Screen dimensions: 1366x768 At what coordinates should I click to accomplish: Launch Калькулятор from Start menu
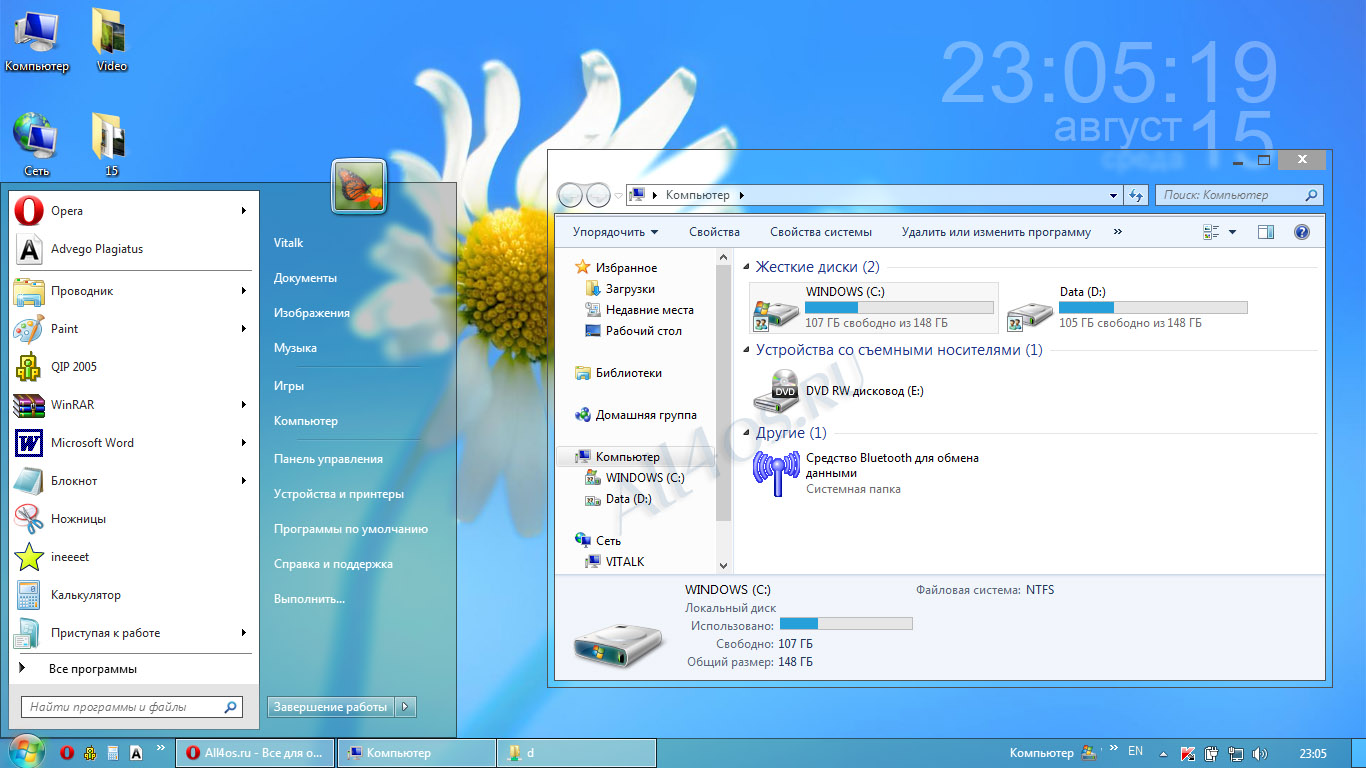(x=134, y=595)
